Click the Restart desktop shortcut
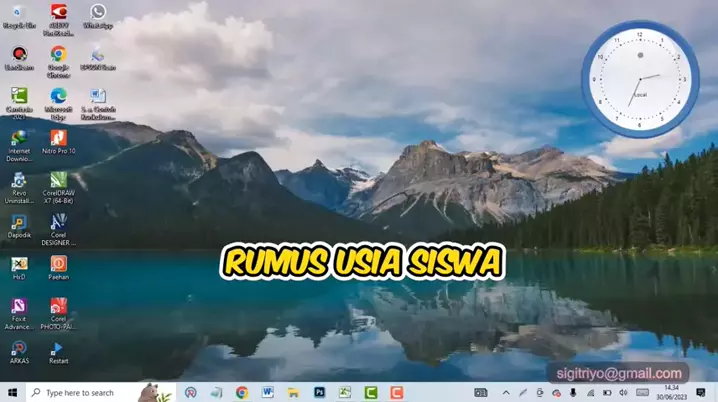 click(58, 348)
